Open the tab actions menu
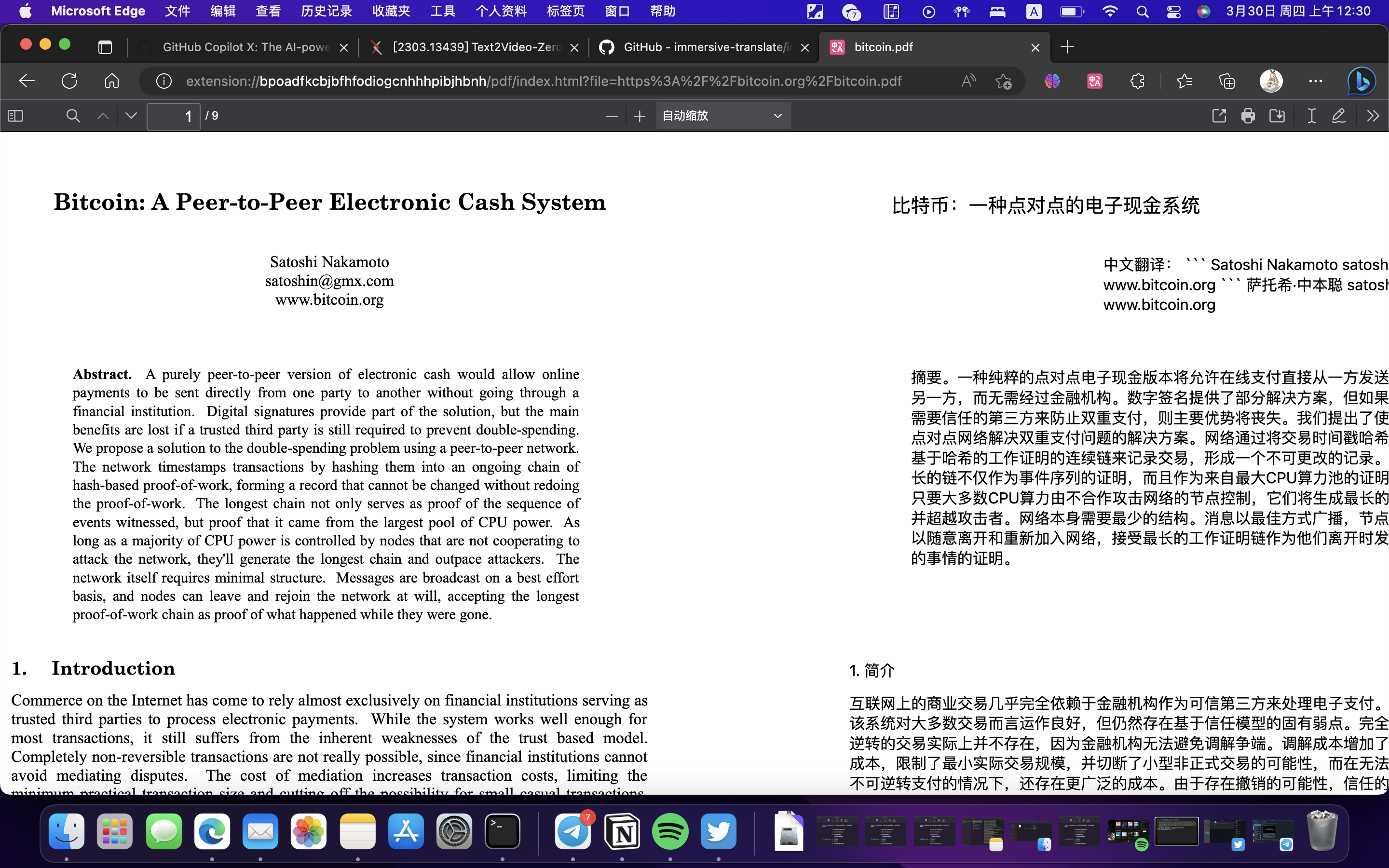This screenshot has height=868, width=1389. pyautogui.click(x=105, y=47)
